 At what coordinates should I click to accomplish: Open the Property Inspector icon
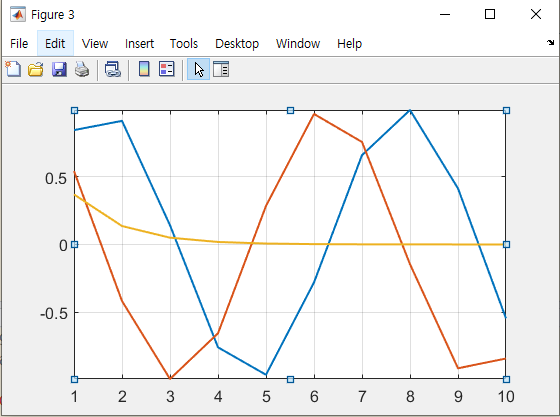coord(221,69)
